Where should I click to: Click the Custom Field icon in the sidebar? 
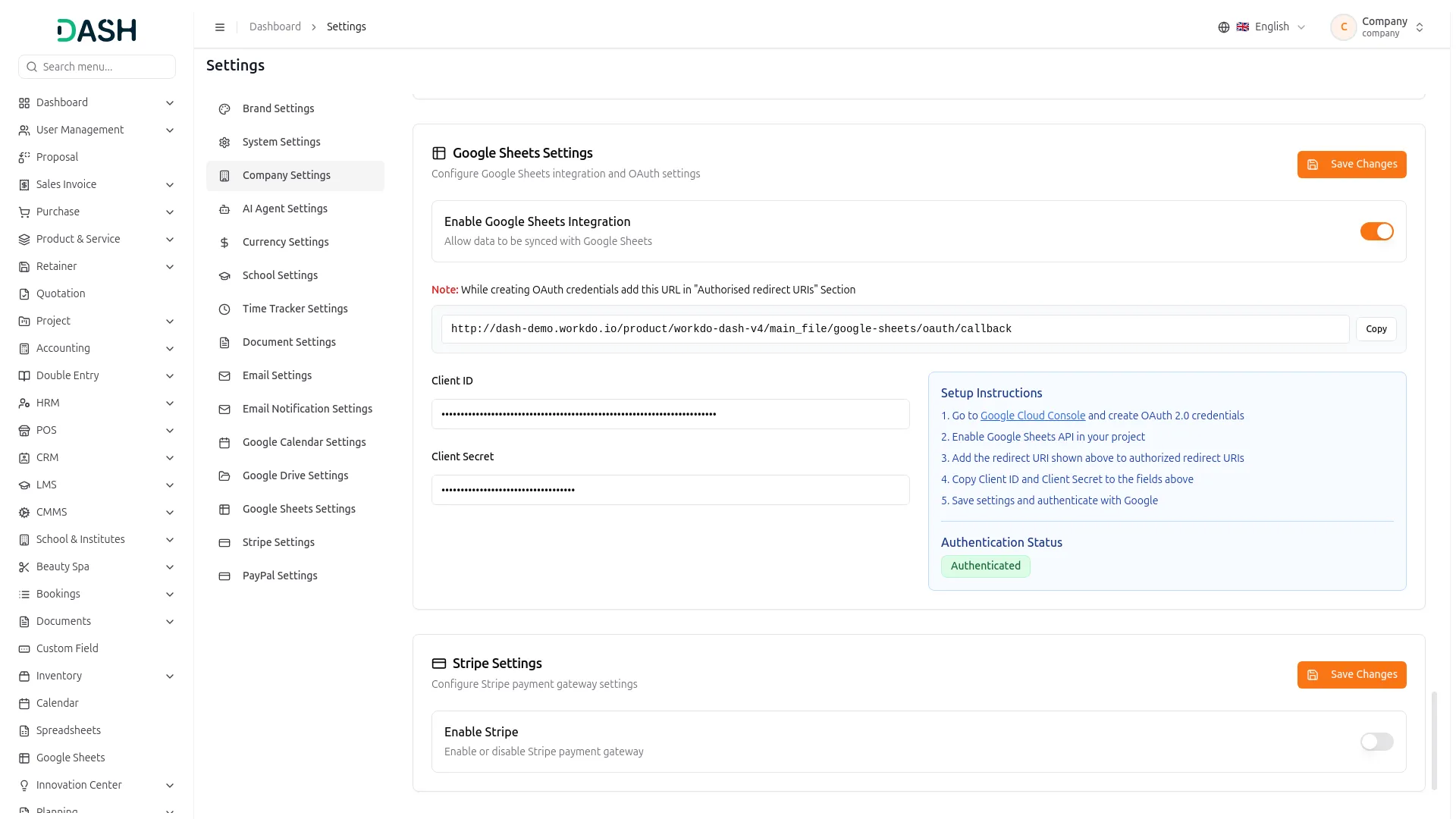click(24, 649)
